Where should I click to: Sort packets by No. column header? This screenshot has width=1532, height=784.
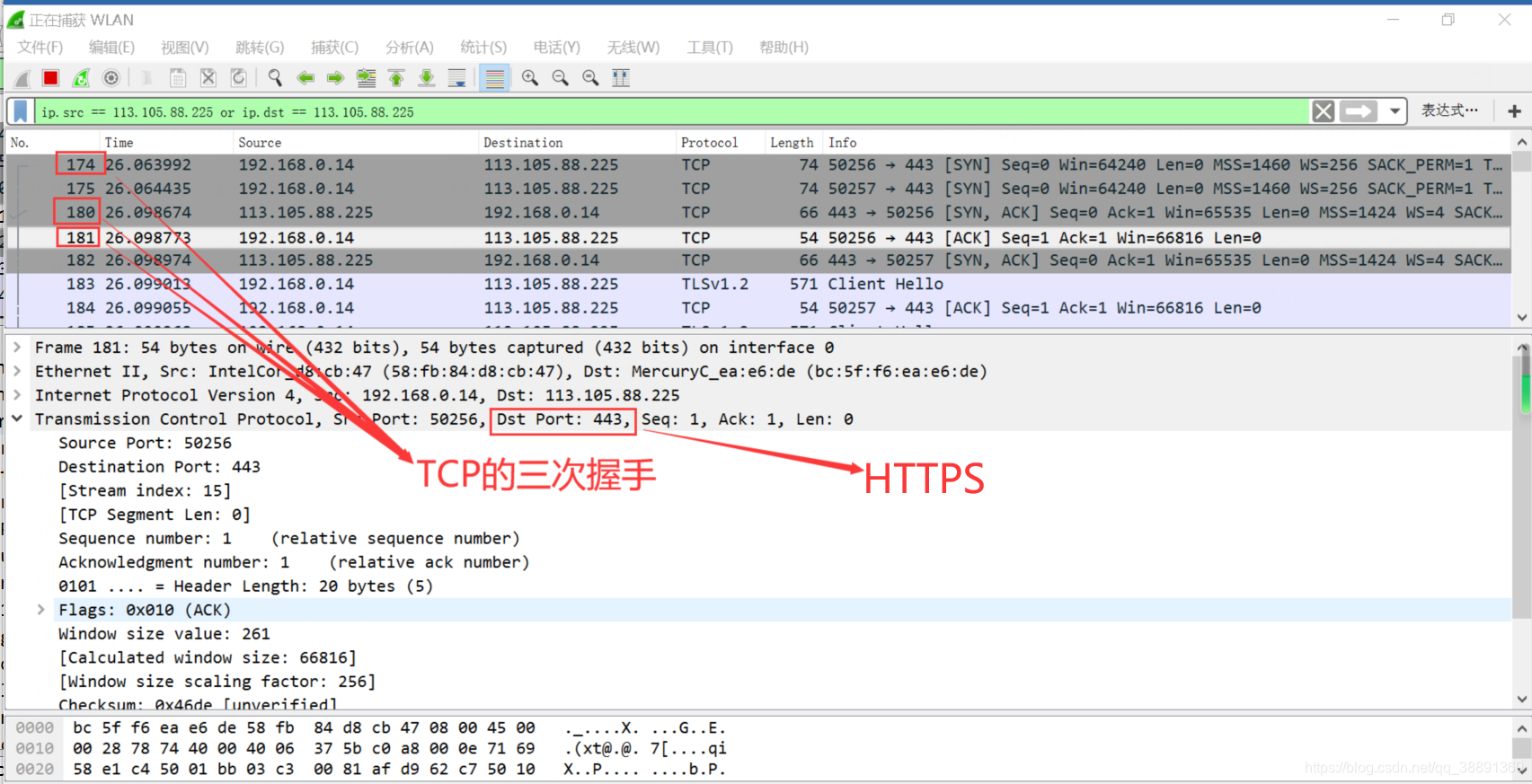(x=52, y=143)
